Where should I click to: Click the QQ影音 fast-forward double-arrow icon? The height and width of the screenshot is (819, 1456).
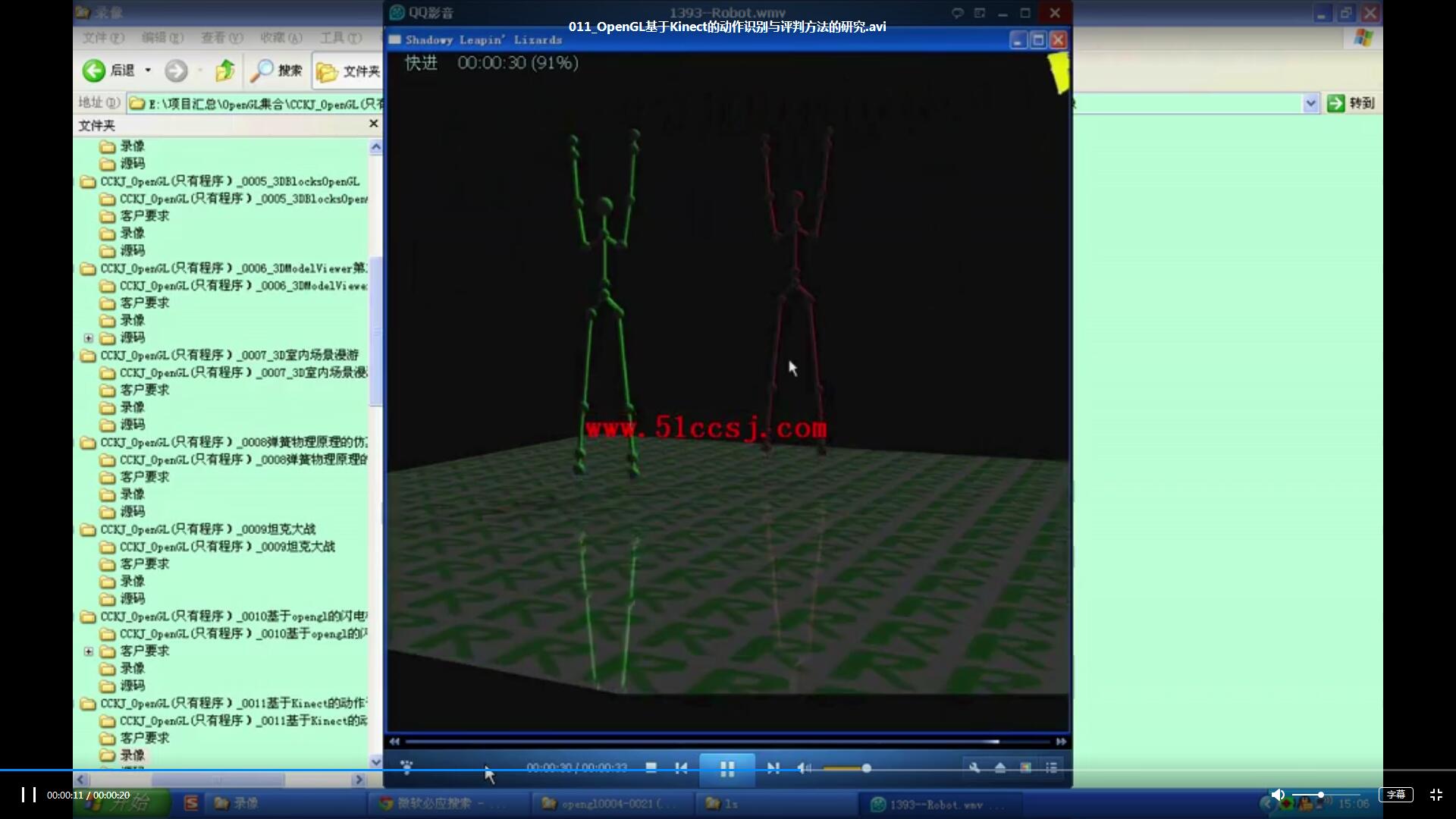[x=1061, y=742]
